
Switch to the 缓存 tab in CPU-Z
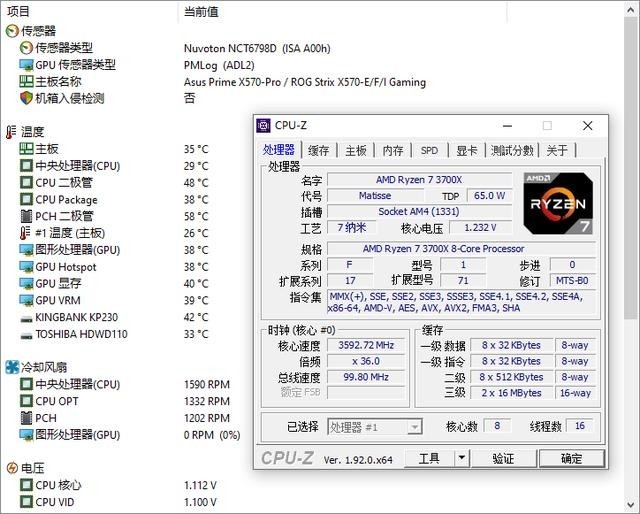[x=318, y=150]
